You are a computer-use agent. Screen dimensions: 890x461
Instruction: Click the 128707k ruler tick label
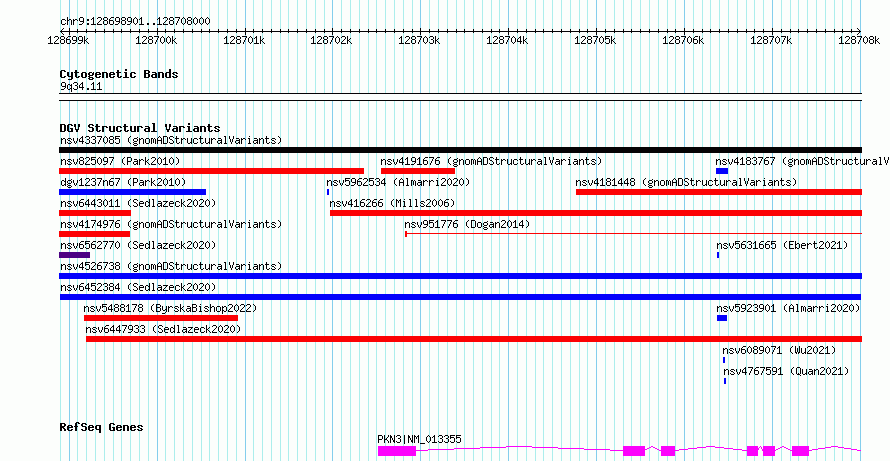[x=771, y=41]
